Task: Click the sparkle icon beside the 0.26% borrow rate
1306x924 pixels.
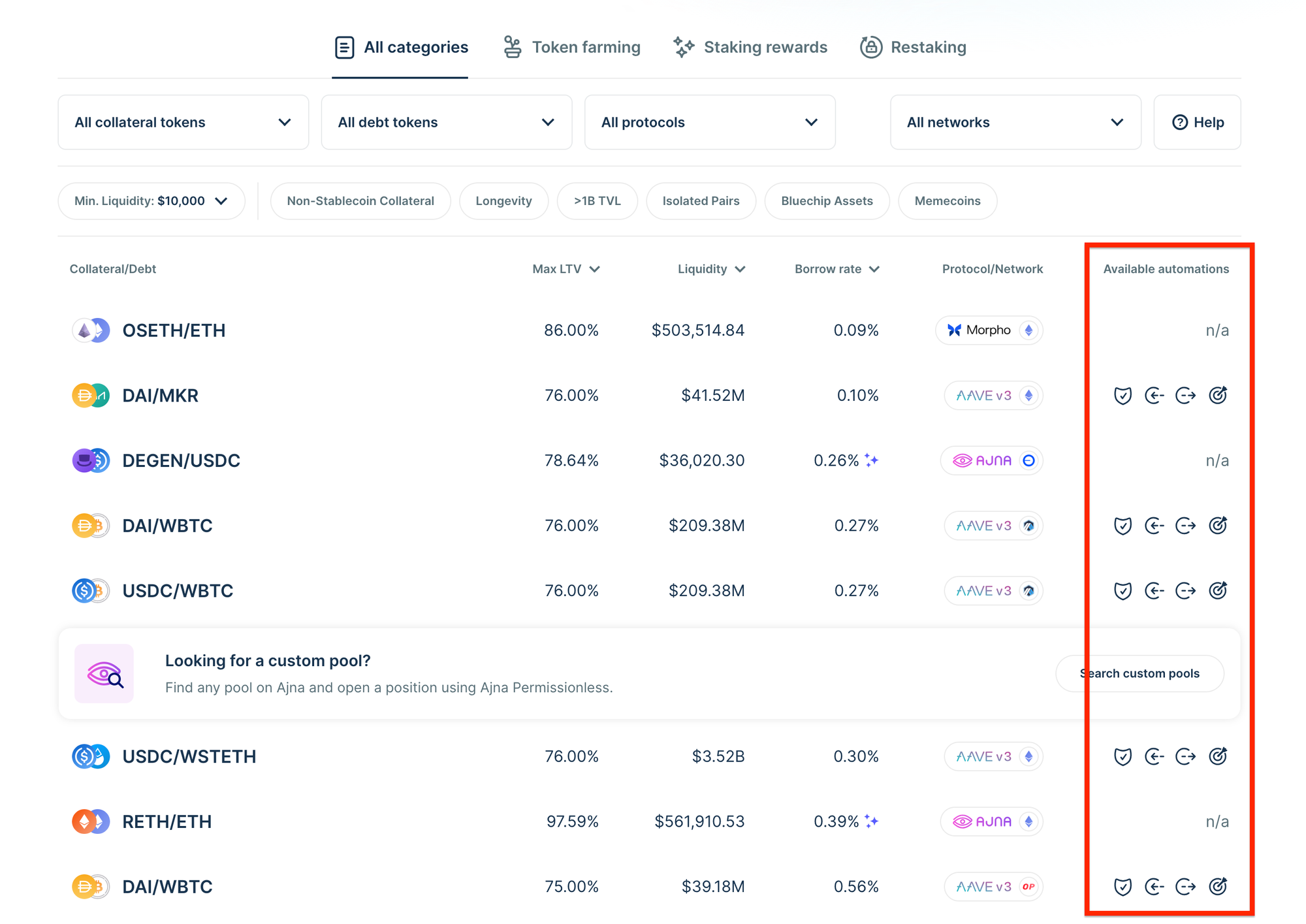Action: click(872, 460)
